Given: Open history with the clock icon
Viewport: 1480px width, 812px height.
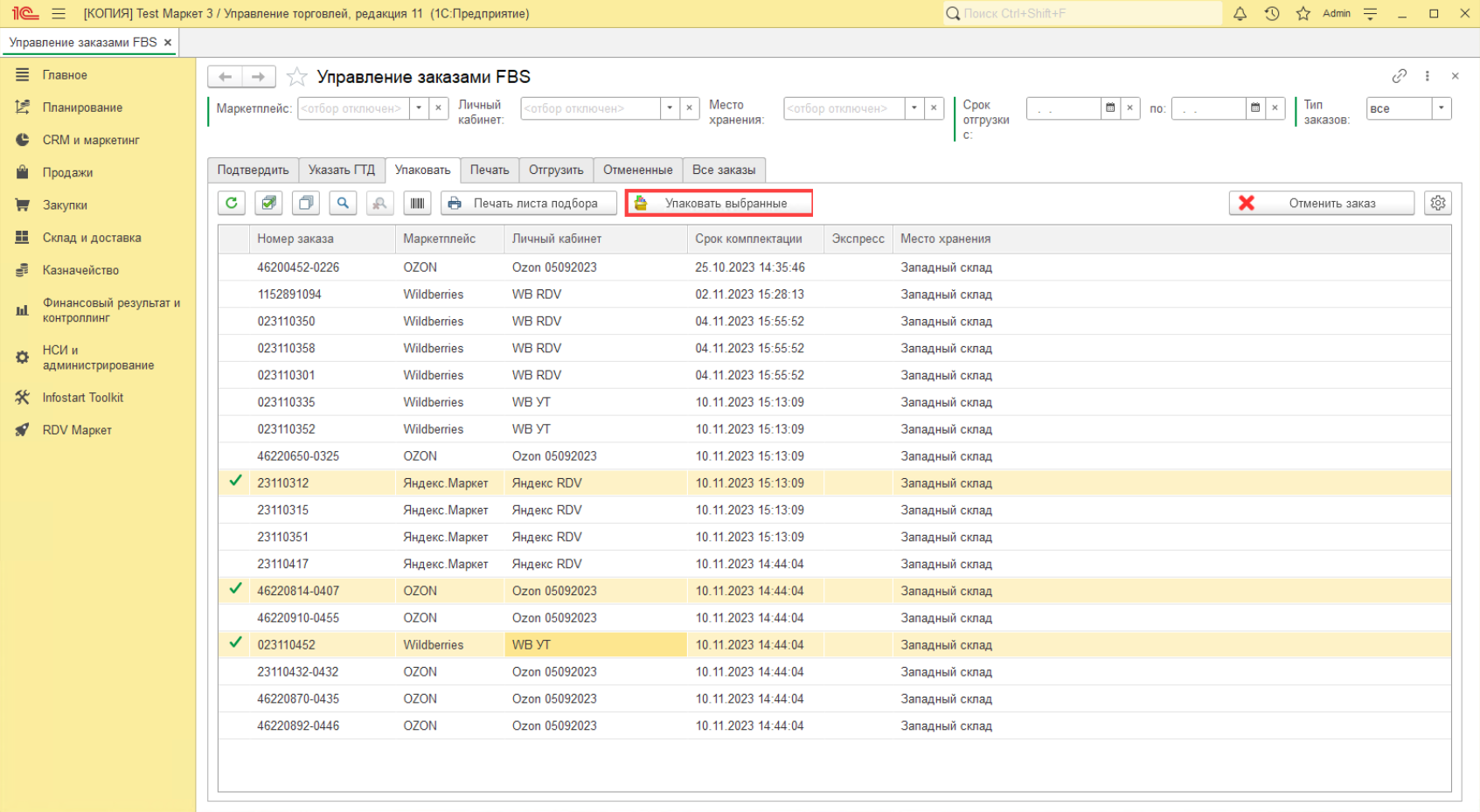Looking at the screenshot, I should [1272, 13].
